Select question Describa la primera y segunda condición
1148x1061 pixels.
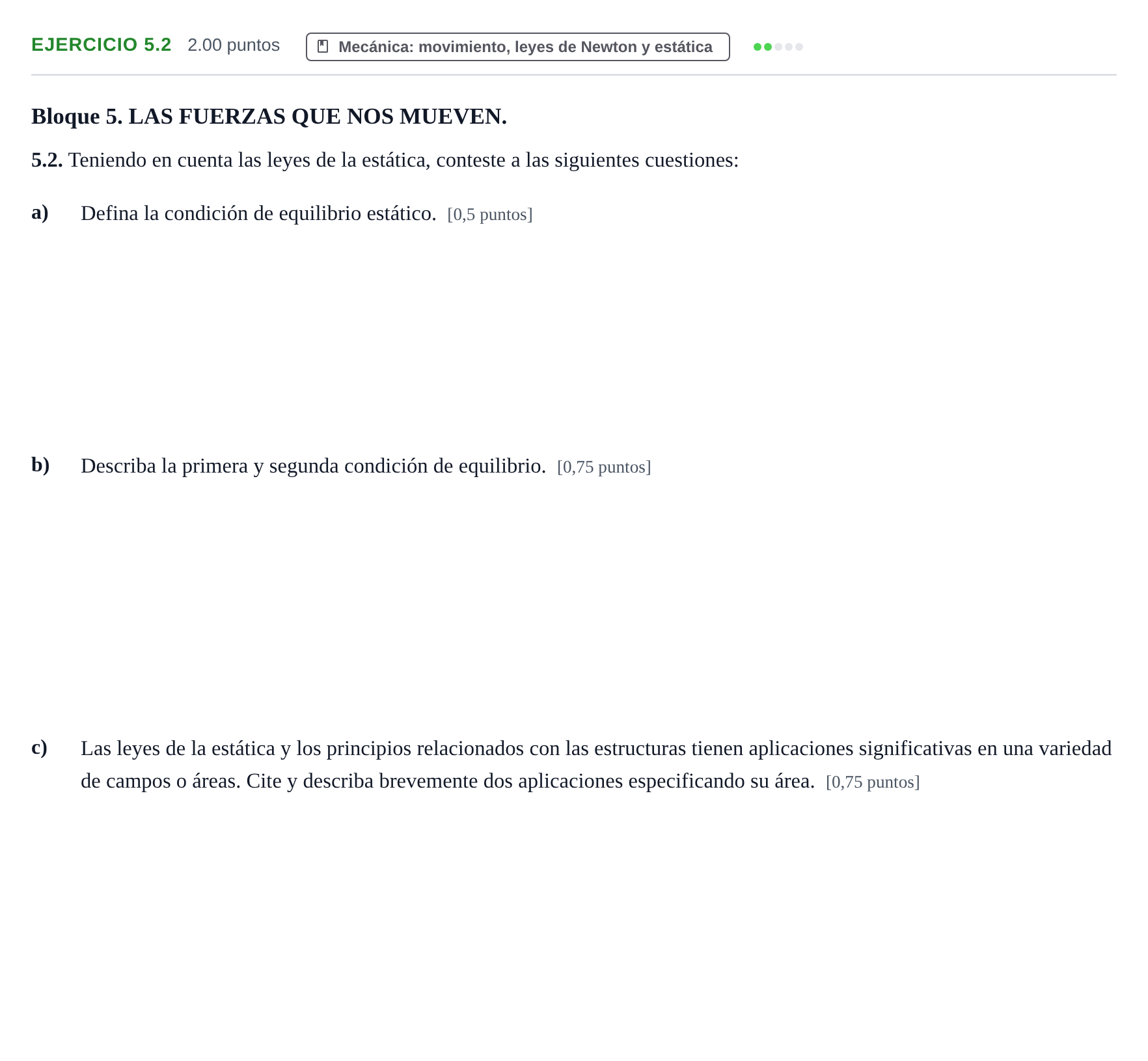313,466
